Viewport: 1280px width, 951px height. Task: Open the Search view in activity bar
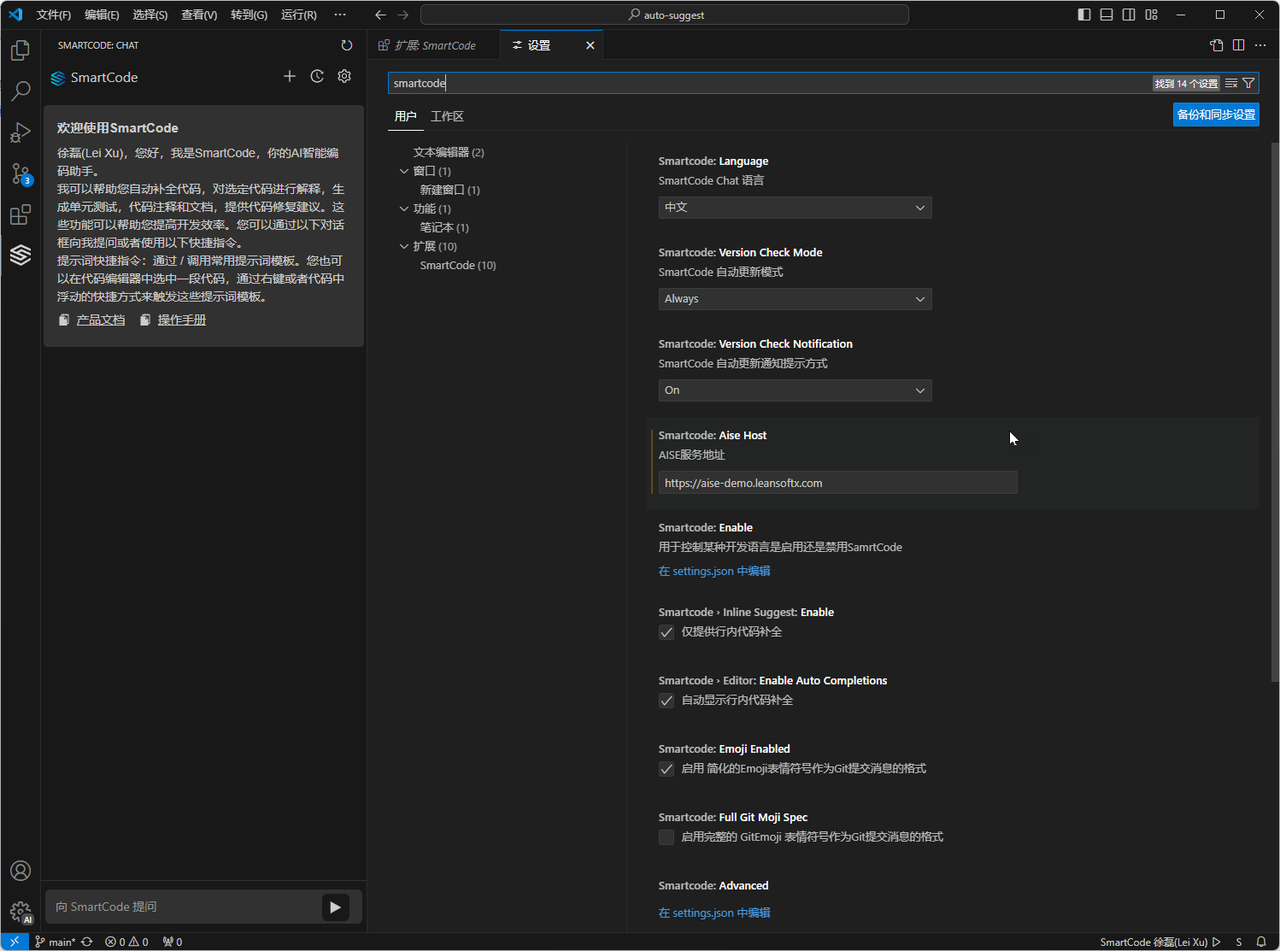(20, 92)
